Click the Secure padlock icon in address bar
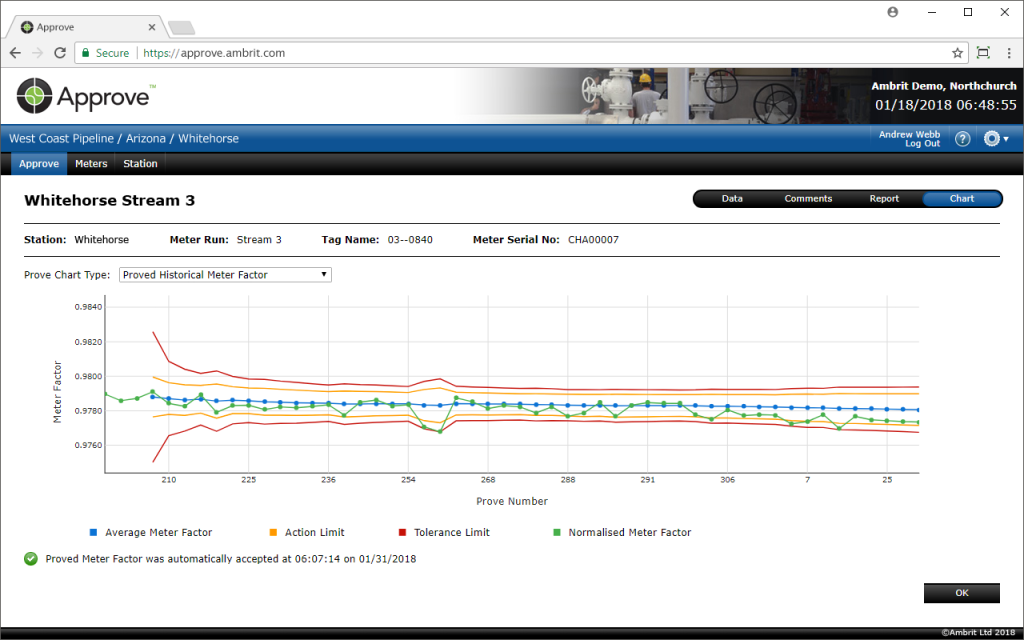The height and width of the screenshot is (640, 1024). 88,53
